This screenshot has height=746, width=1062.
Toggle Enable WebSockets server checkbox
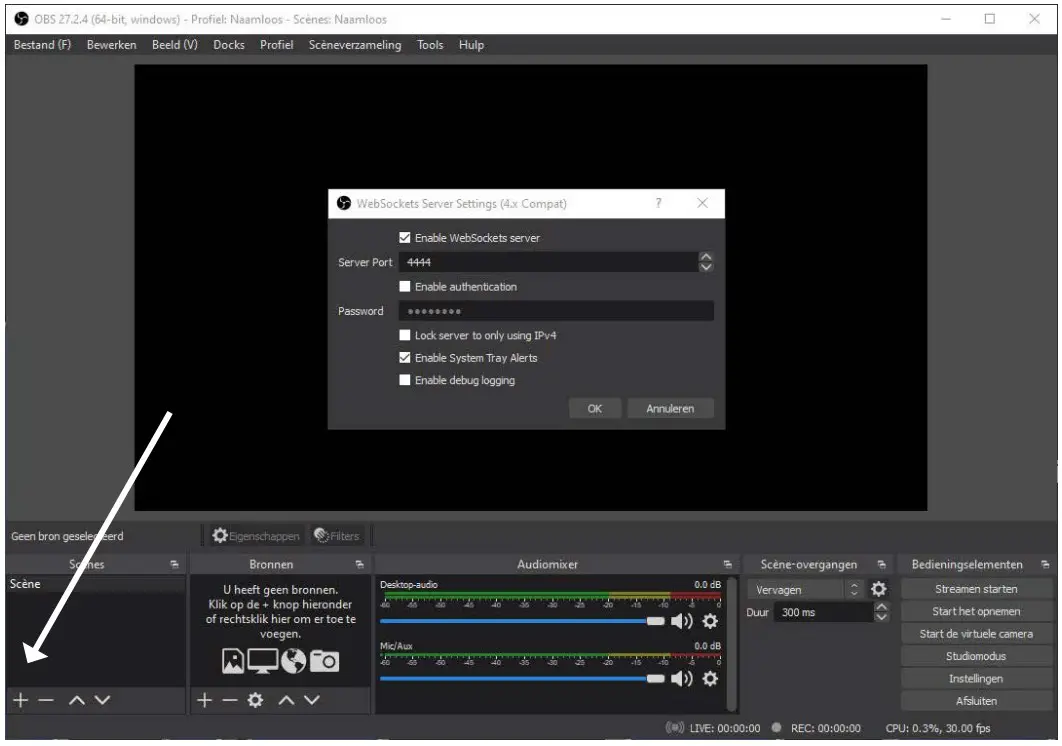pyautogui.click(x=405, y=238)
